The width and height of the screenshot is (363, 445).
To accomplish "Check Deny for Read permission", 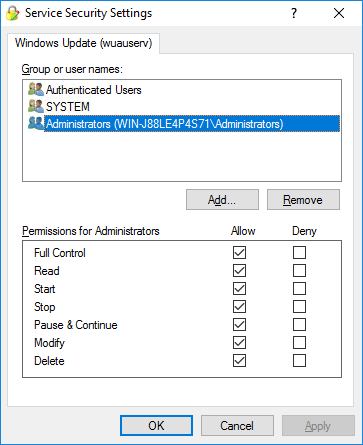I will click(299, 270).
